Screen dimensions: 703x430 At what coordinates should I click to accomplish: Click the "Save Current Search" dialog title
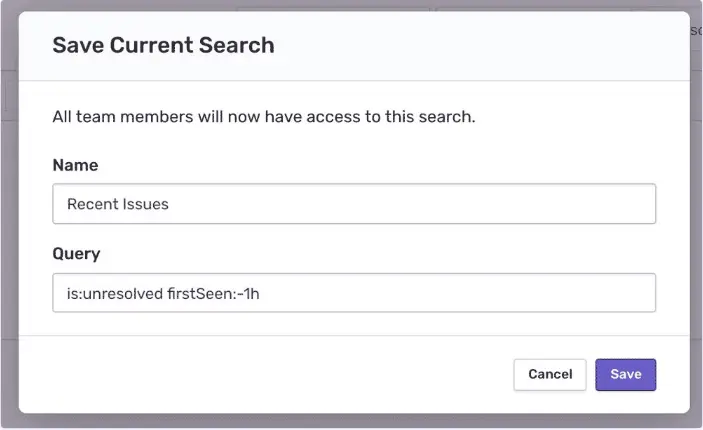(163, 45)
